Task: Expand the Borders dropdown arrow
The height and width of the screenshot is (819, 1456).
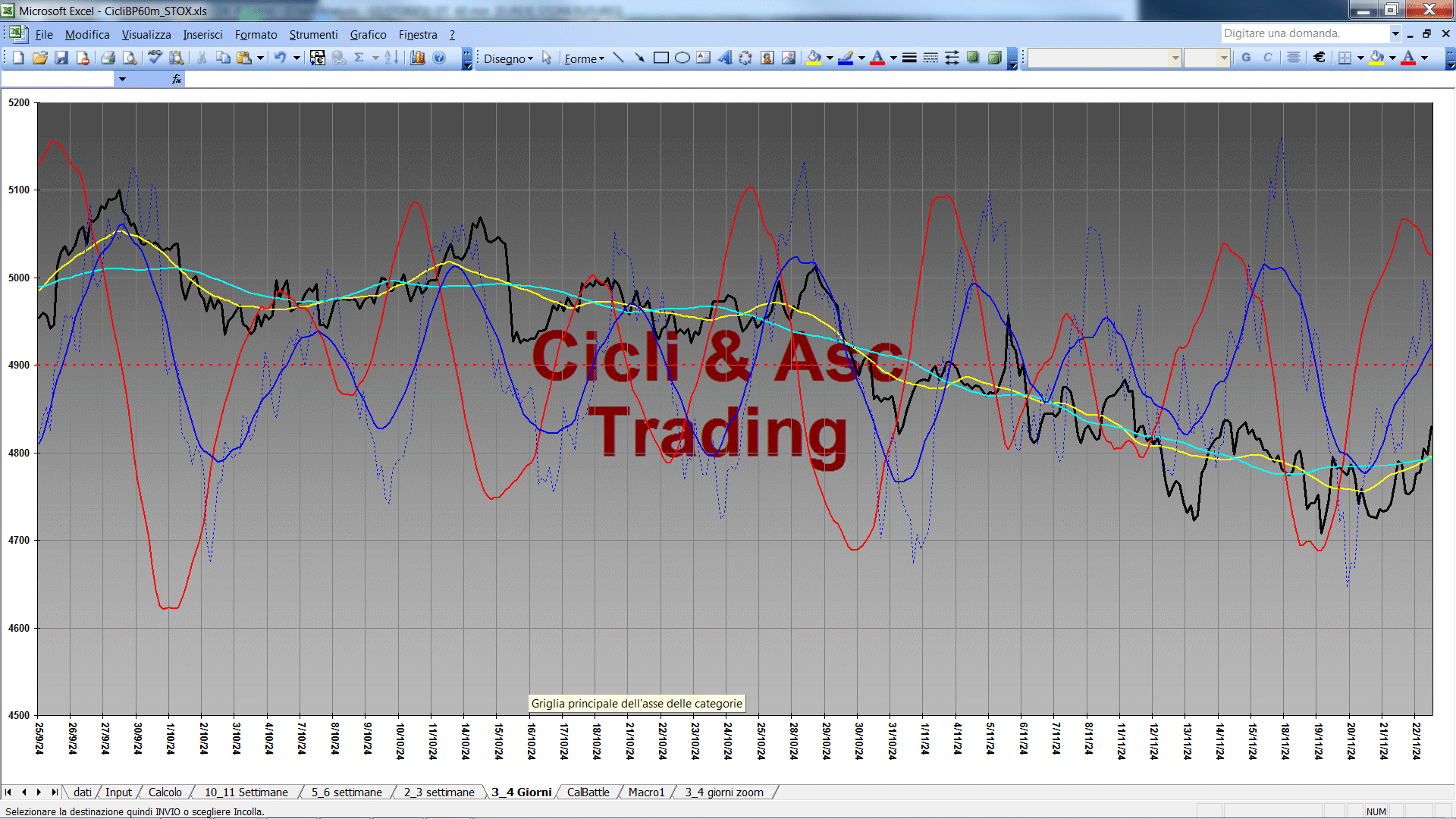Action: point(1360,58)
